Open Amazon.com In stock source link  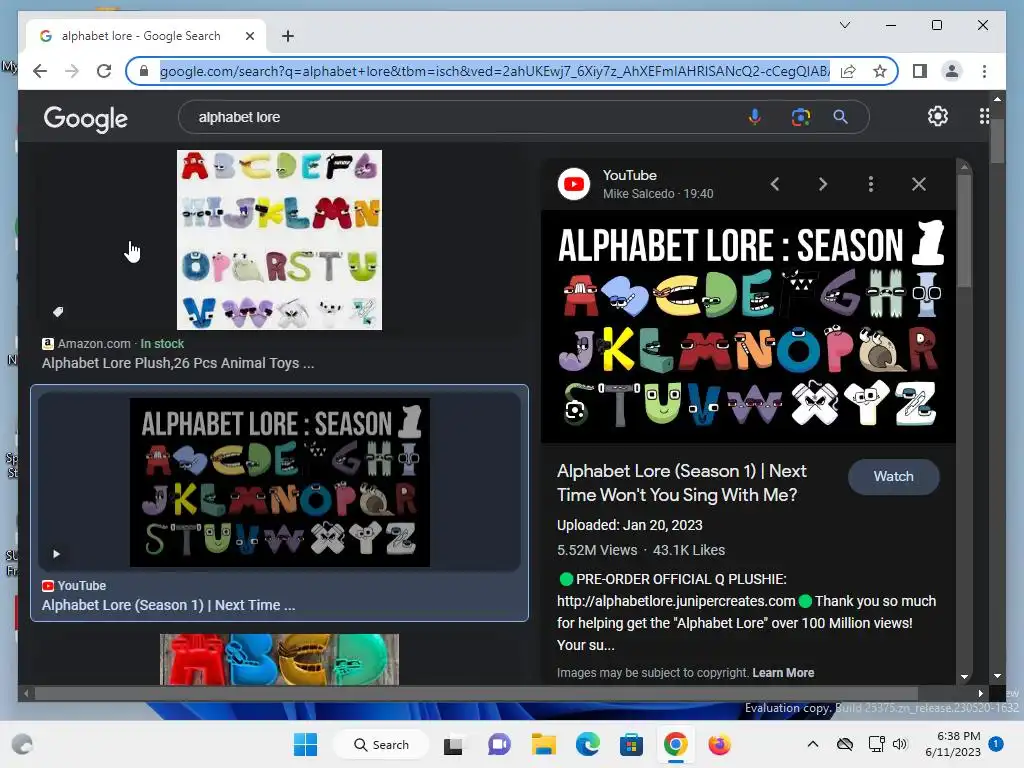113,344
